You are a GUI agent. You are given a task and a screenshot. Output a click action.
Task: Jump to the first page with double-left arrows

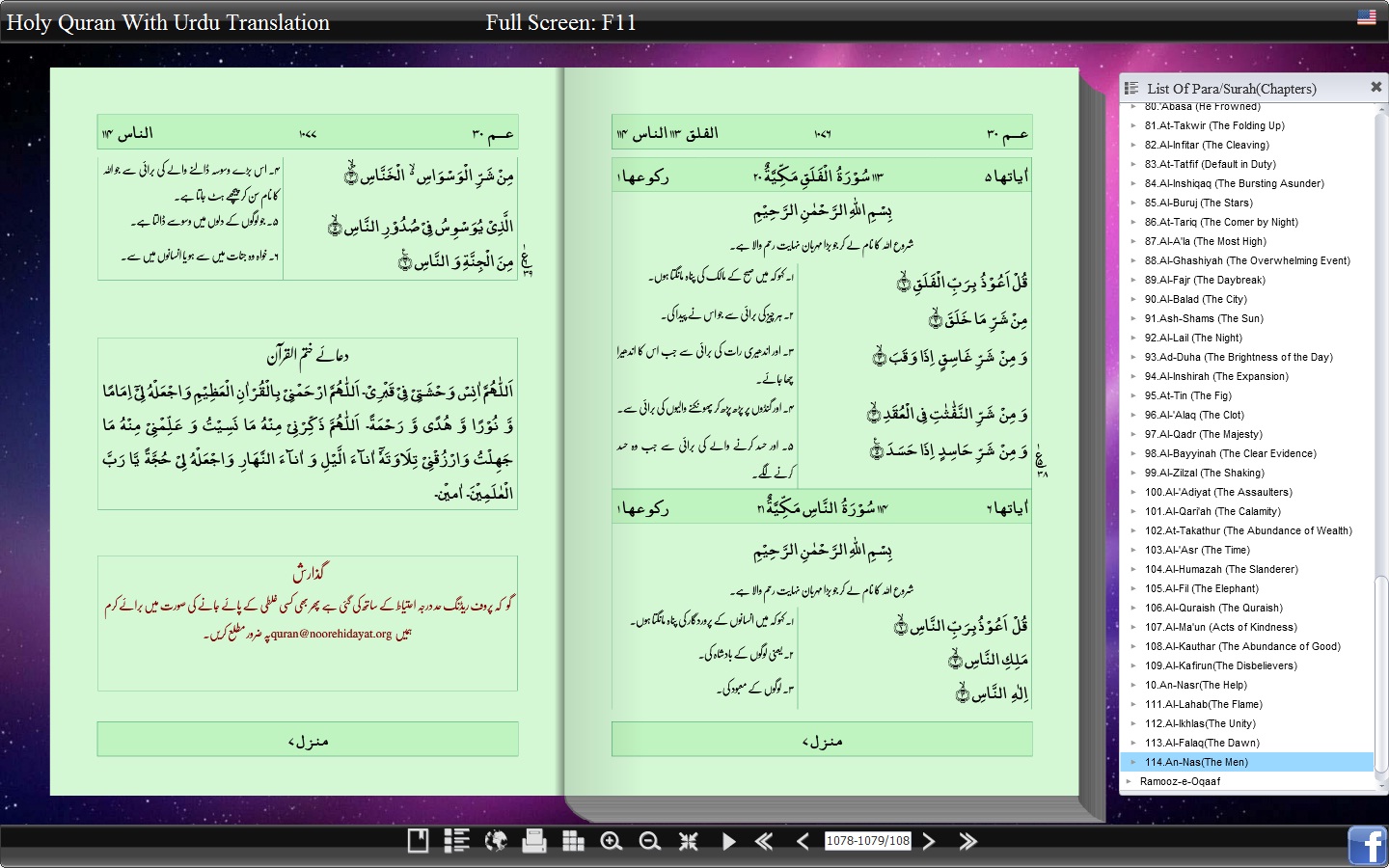764,841
